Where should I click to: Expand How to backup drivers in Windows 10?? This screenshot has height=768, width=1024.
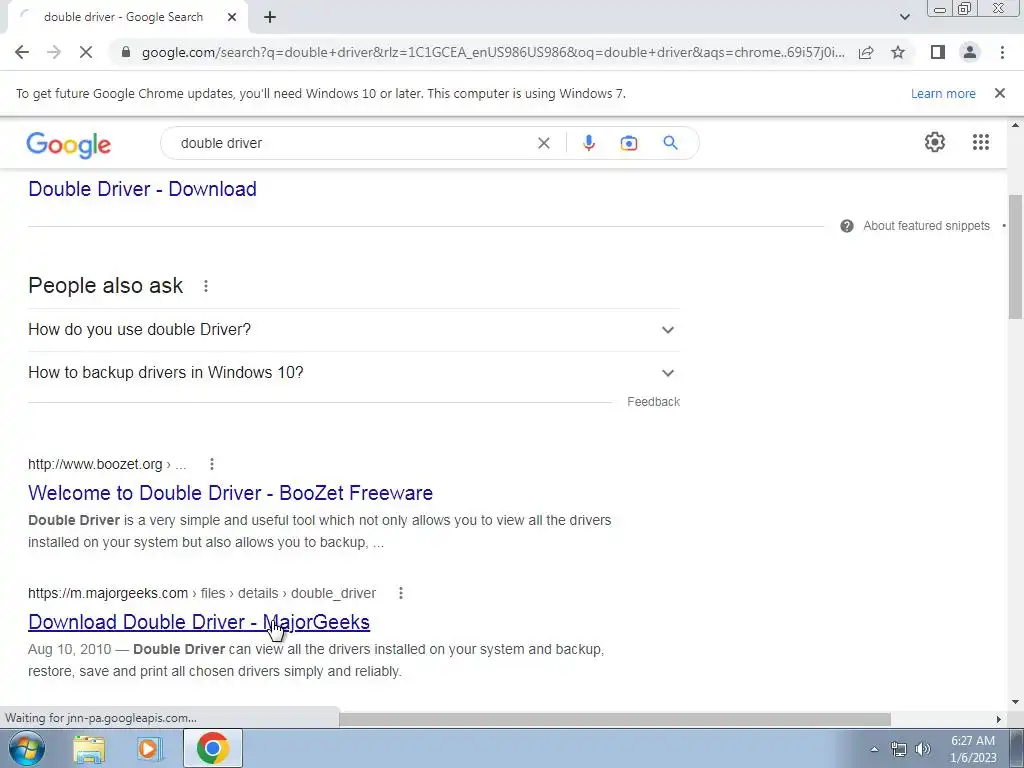click(x=353, y=373)
